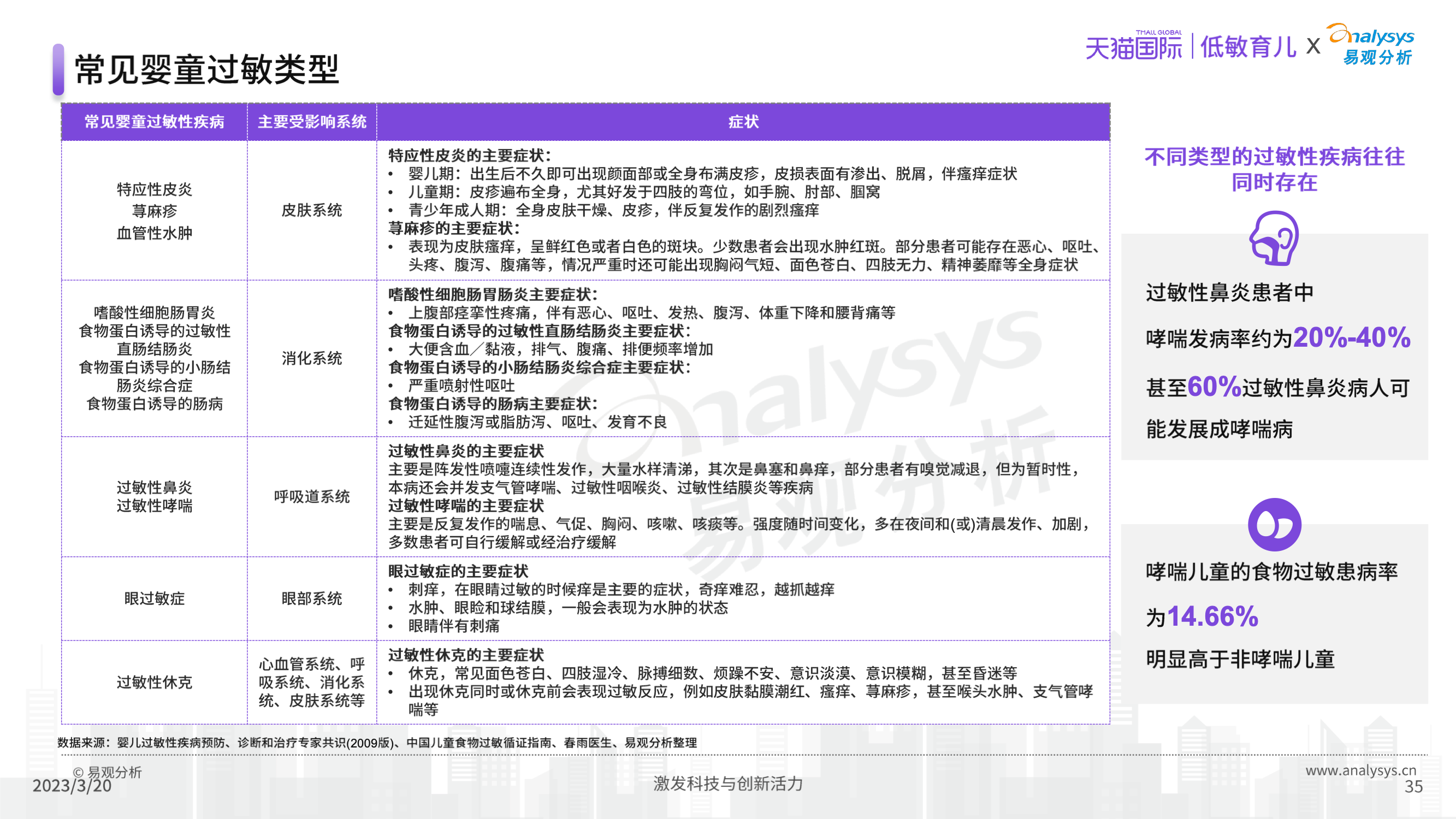1456x819 pixels.
Task: Click the 心血管系统、呼吸系统 multi-system cell
Action: pyautogui.click(x=312, y=682)
